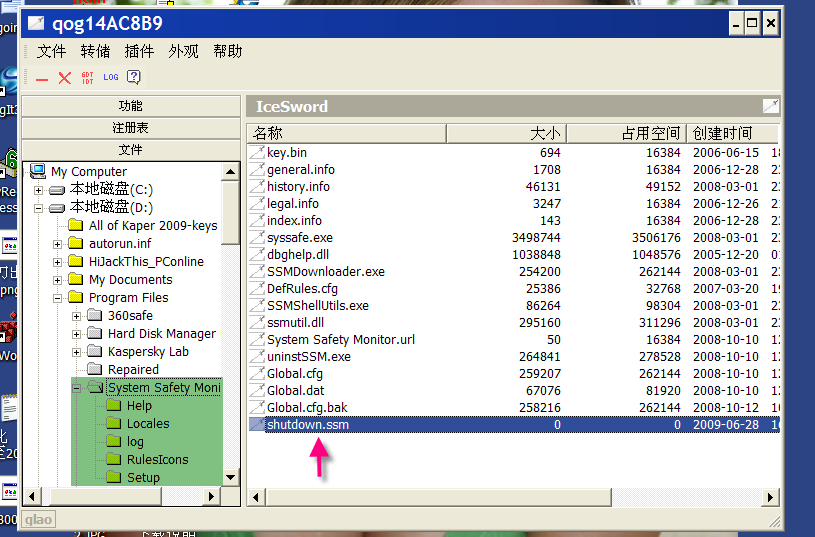Select the dbghelp.dll file icon

click(257, 255)
